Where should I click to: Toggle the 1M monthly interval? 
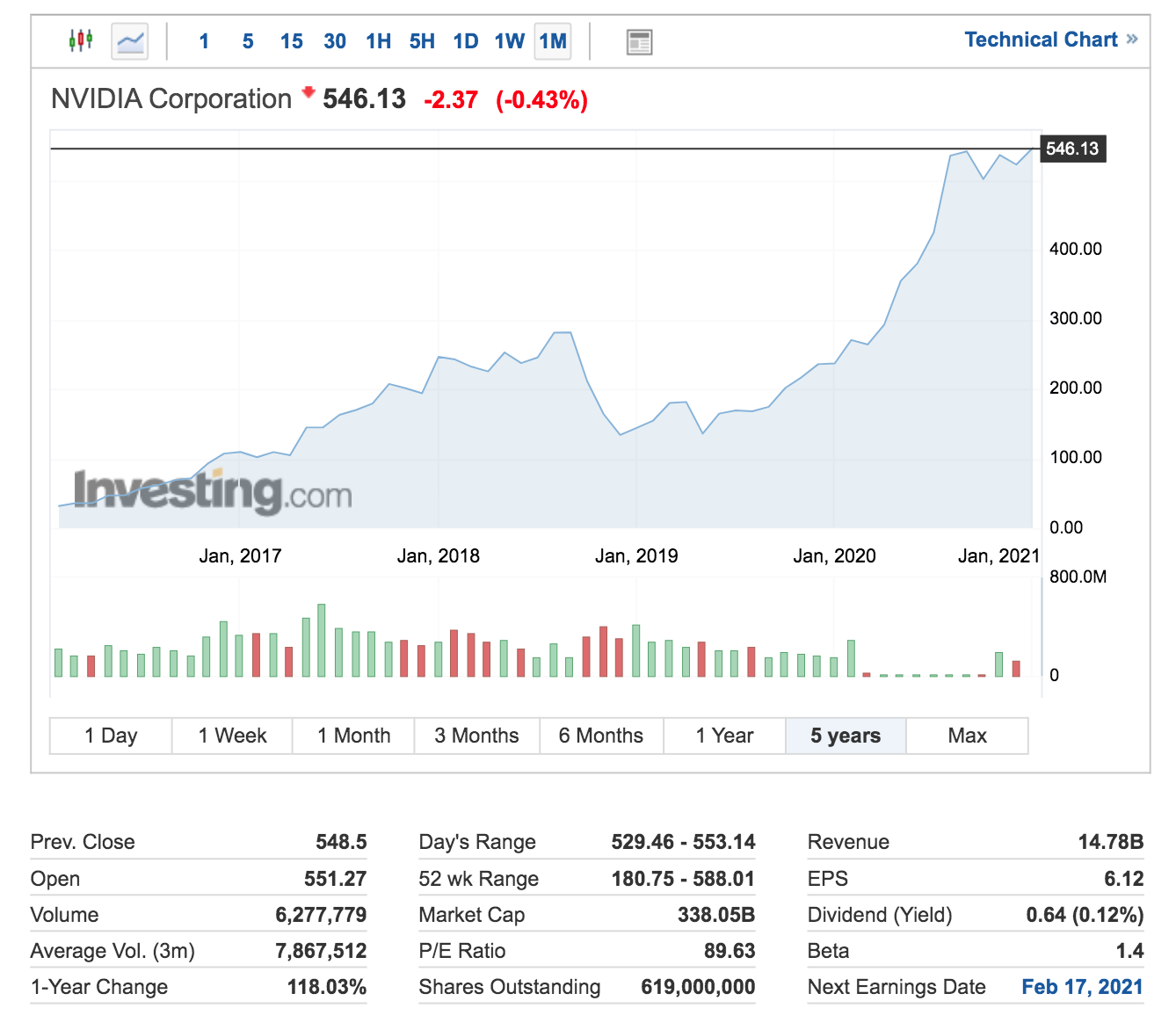pyautogui.click(x=553, y=41)
